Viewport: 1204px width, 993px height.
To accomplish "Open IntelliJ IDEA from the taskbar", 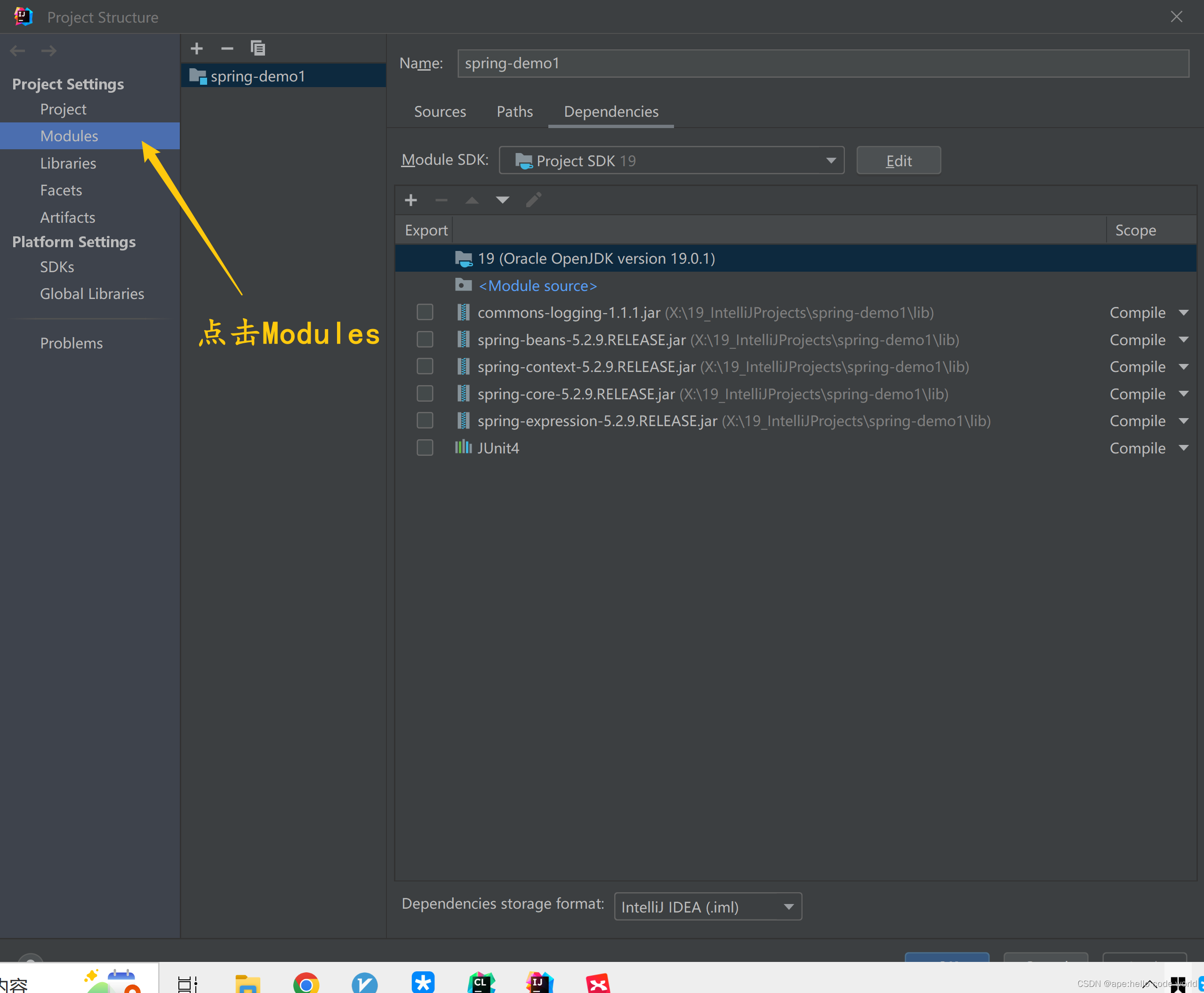I will 539,983.
